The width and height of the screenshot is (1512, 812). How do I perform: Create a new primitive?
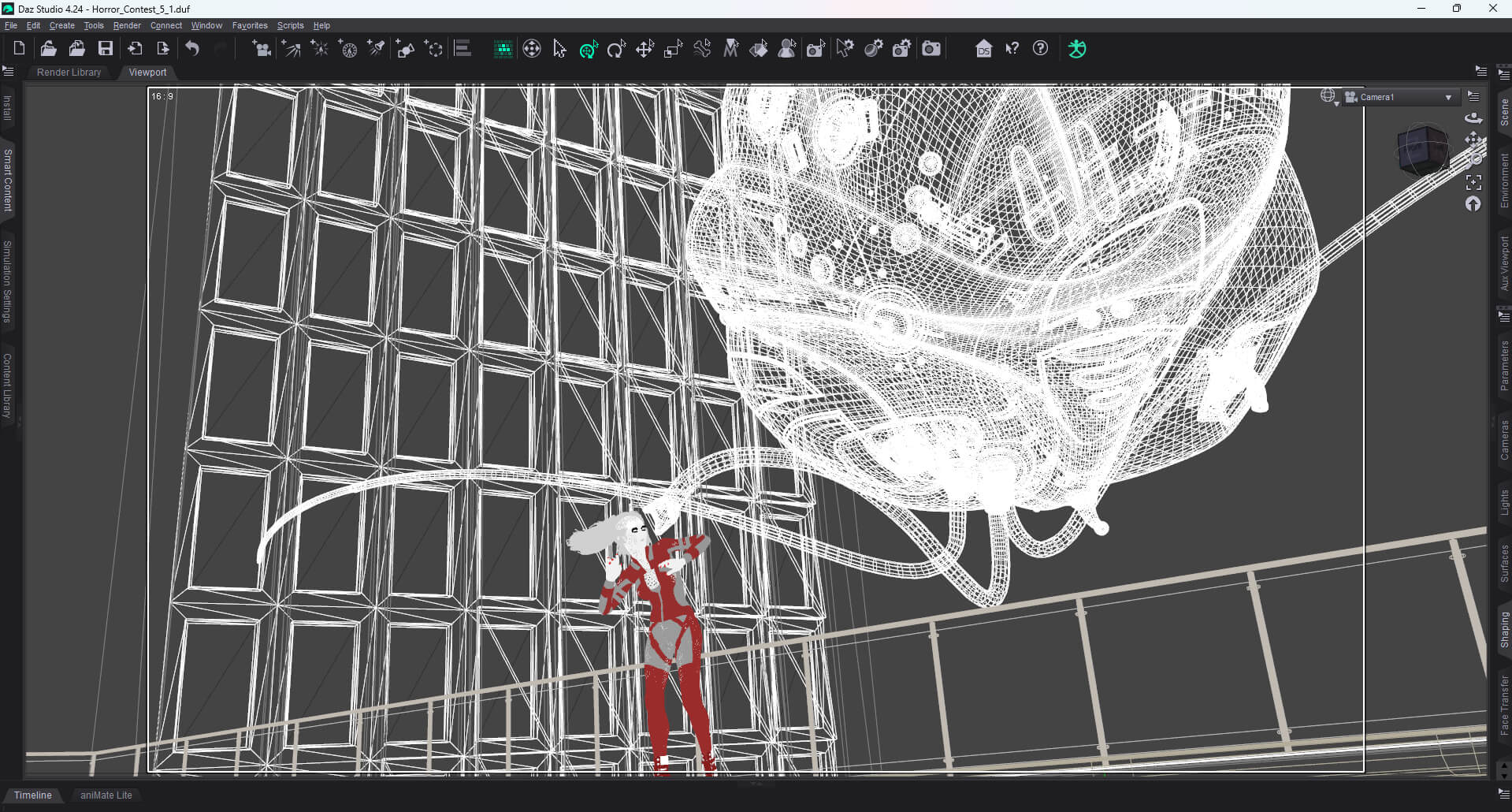pos(405,49)
